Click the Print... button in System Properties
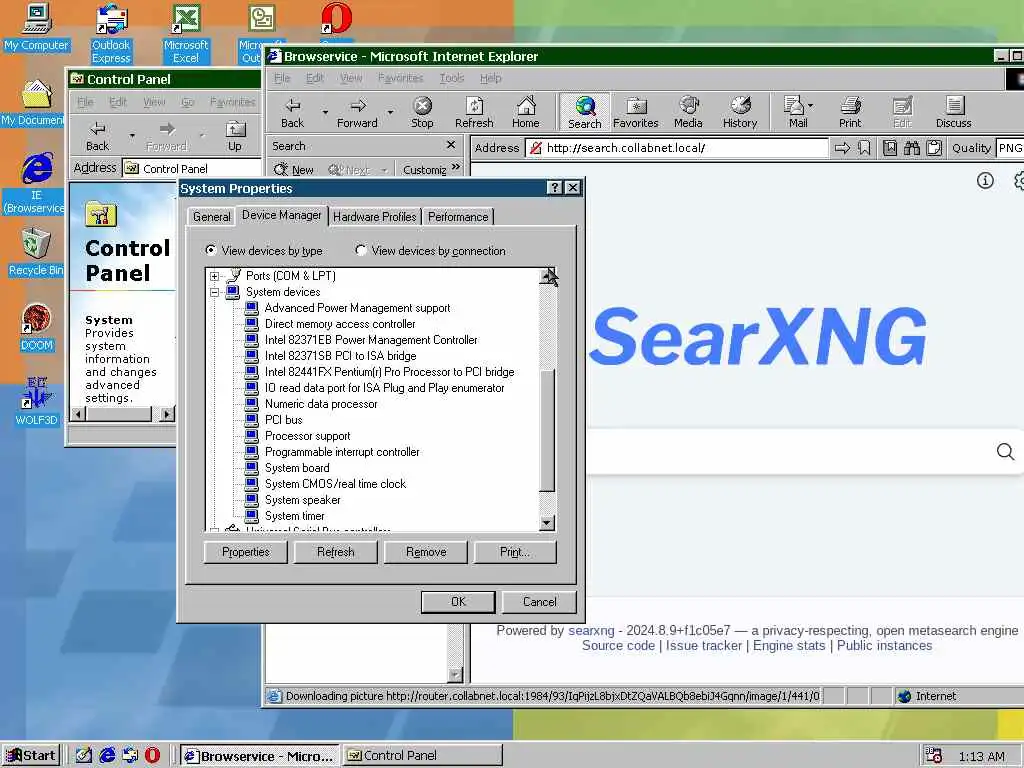 pos(515,552)
